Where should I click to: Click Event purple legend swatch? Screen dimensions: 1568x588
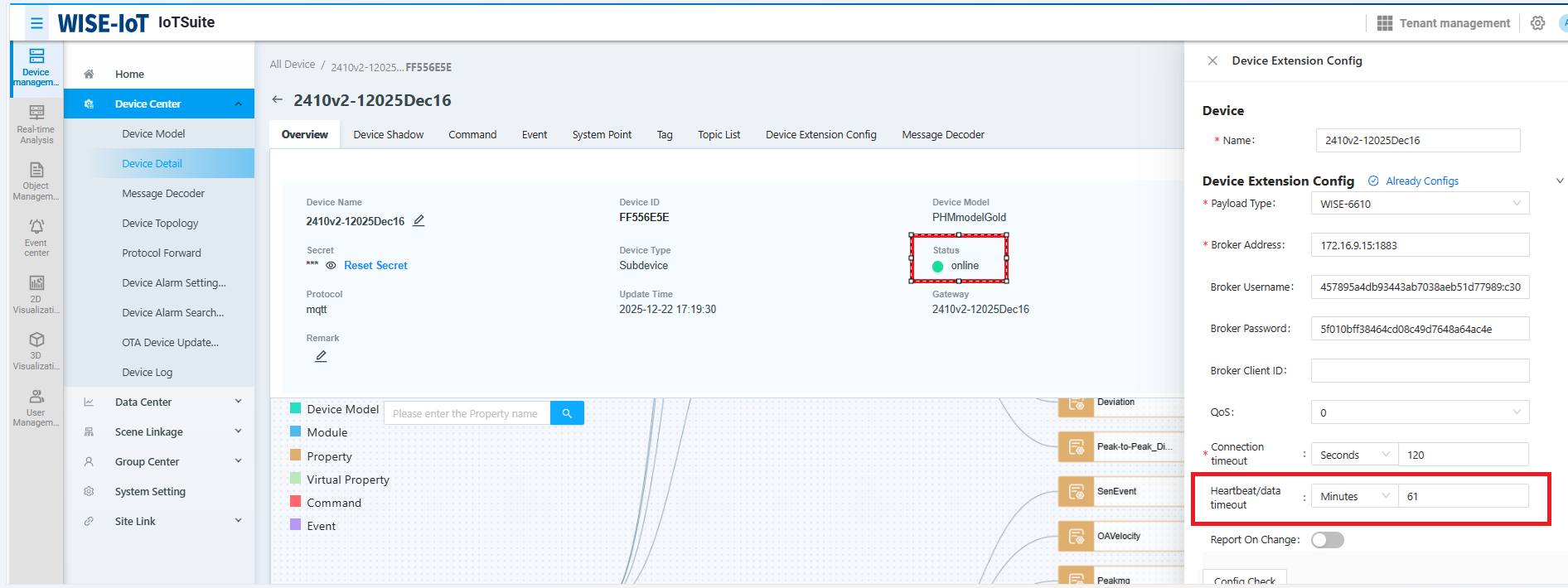(x=295, y=525)
